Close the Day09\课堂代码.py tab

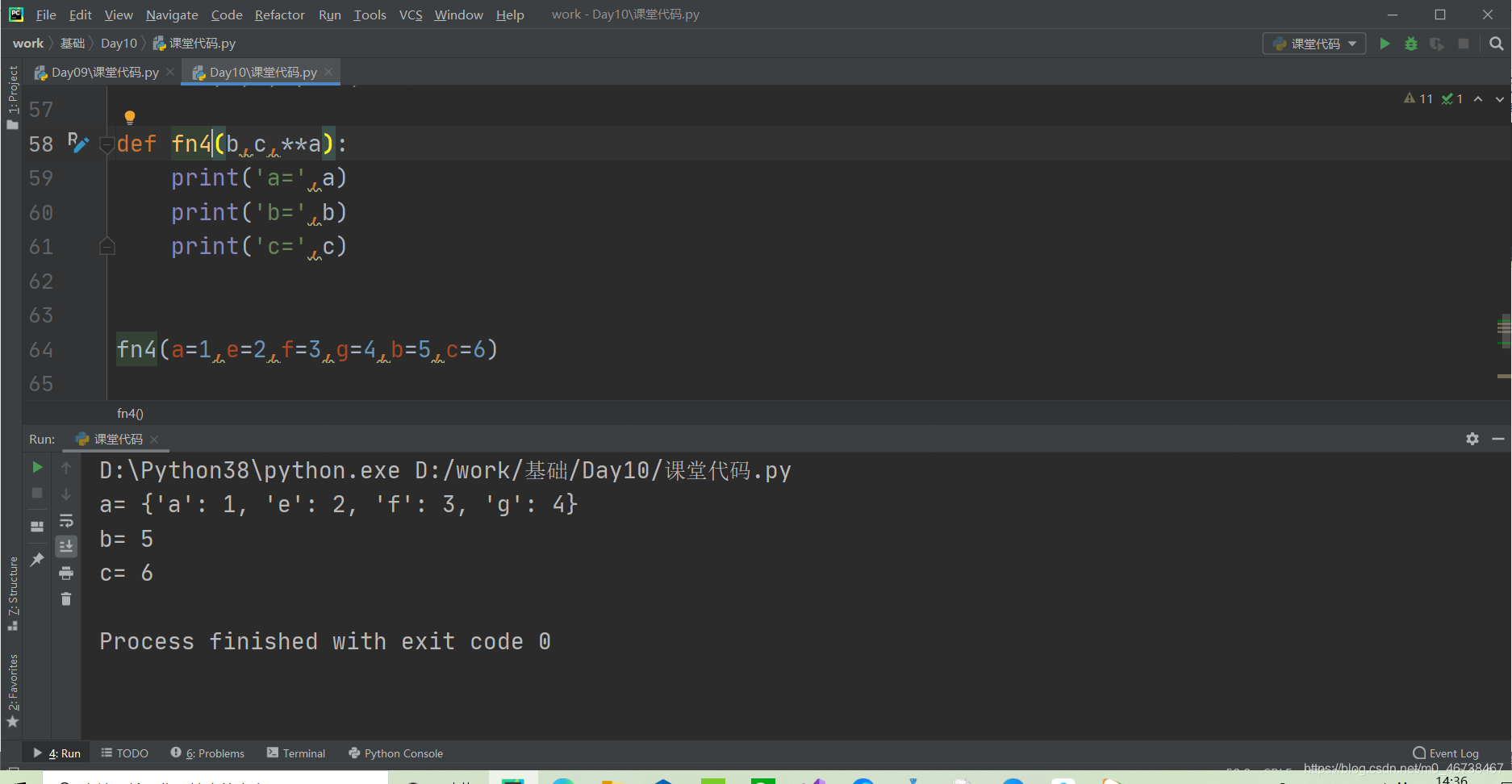coord(170,73)
